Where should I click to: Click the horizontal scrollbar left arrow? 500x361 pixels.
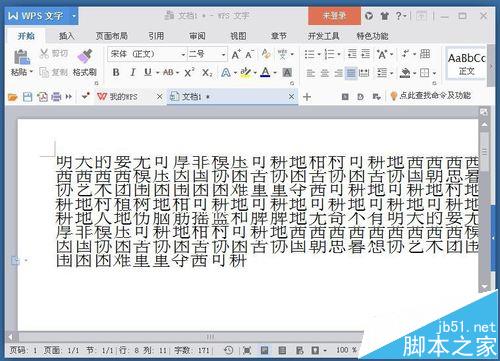(x=11, y=337)
